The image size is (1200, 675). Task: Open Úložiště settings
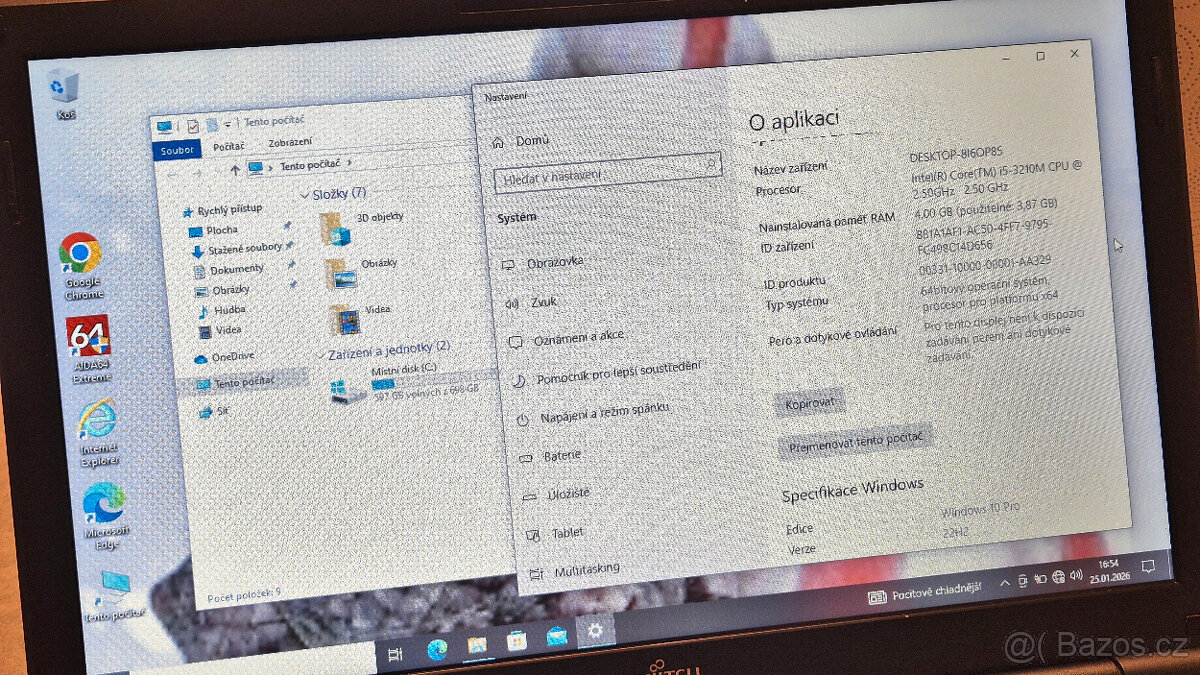(x=556, y=494)
